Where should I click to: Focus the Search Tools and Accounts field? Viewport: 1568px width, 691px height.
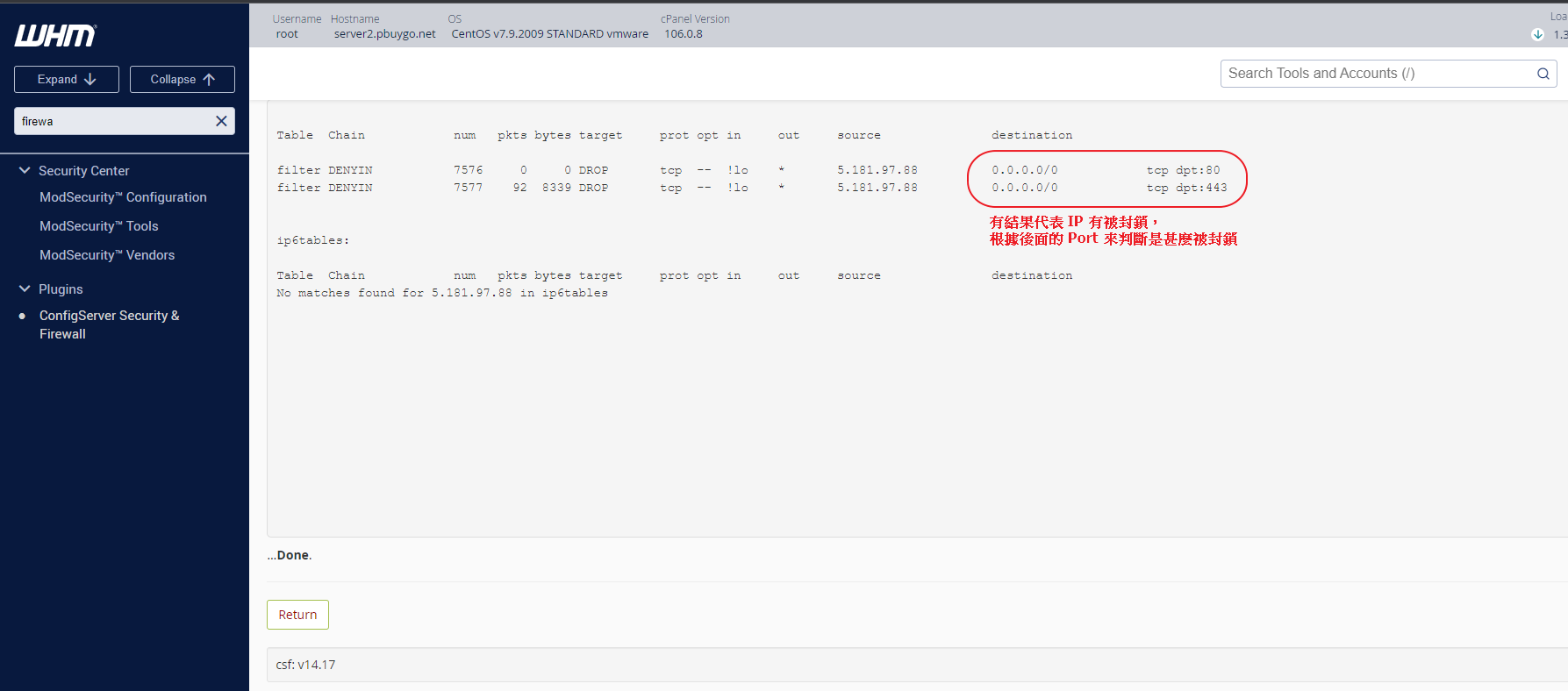pos(1376,74)
